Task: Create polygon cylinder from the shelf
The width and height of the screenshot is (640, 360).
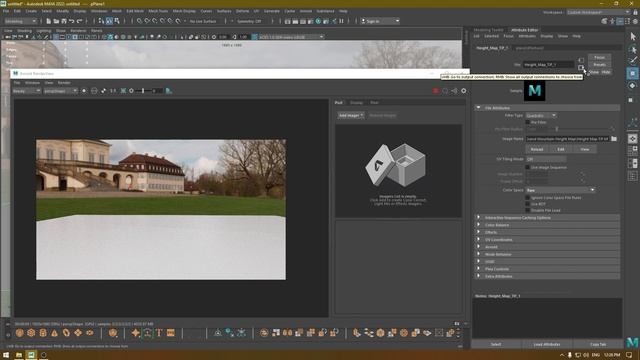Action: (x=43, y=333)
